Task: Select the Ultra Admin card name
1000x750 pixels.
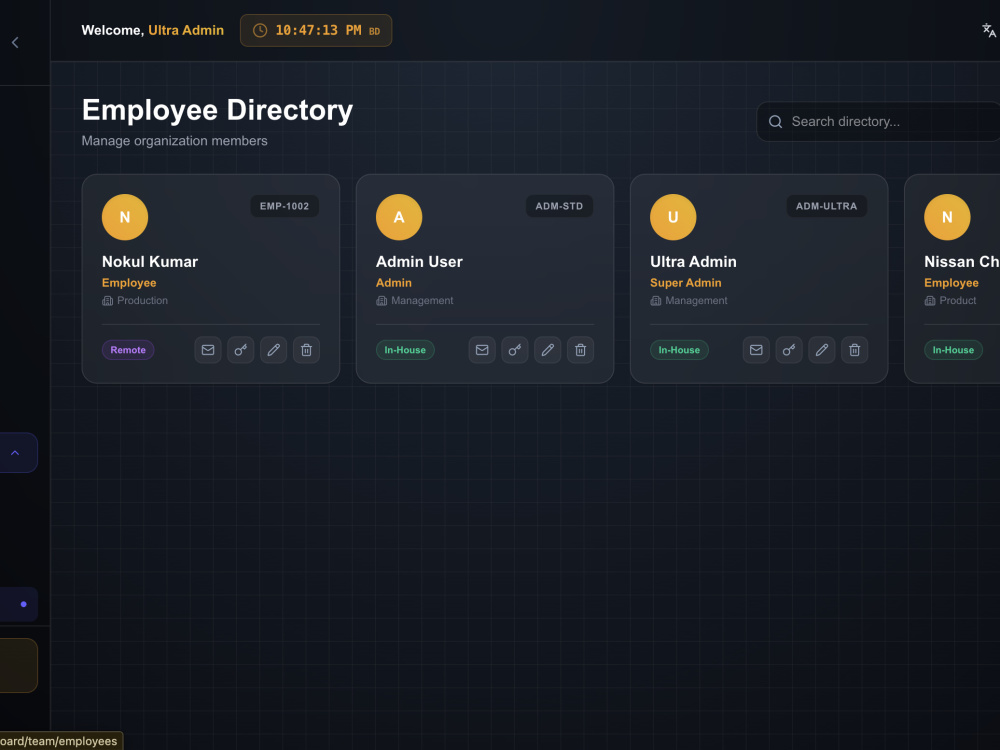Action: (693, 261)
